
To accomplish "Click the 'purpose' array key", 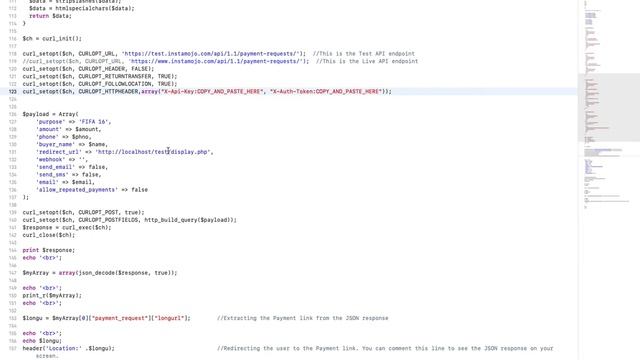I will click(51, 122).
